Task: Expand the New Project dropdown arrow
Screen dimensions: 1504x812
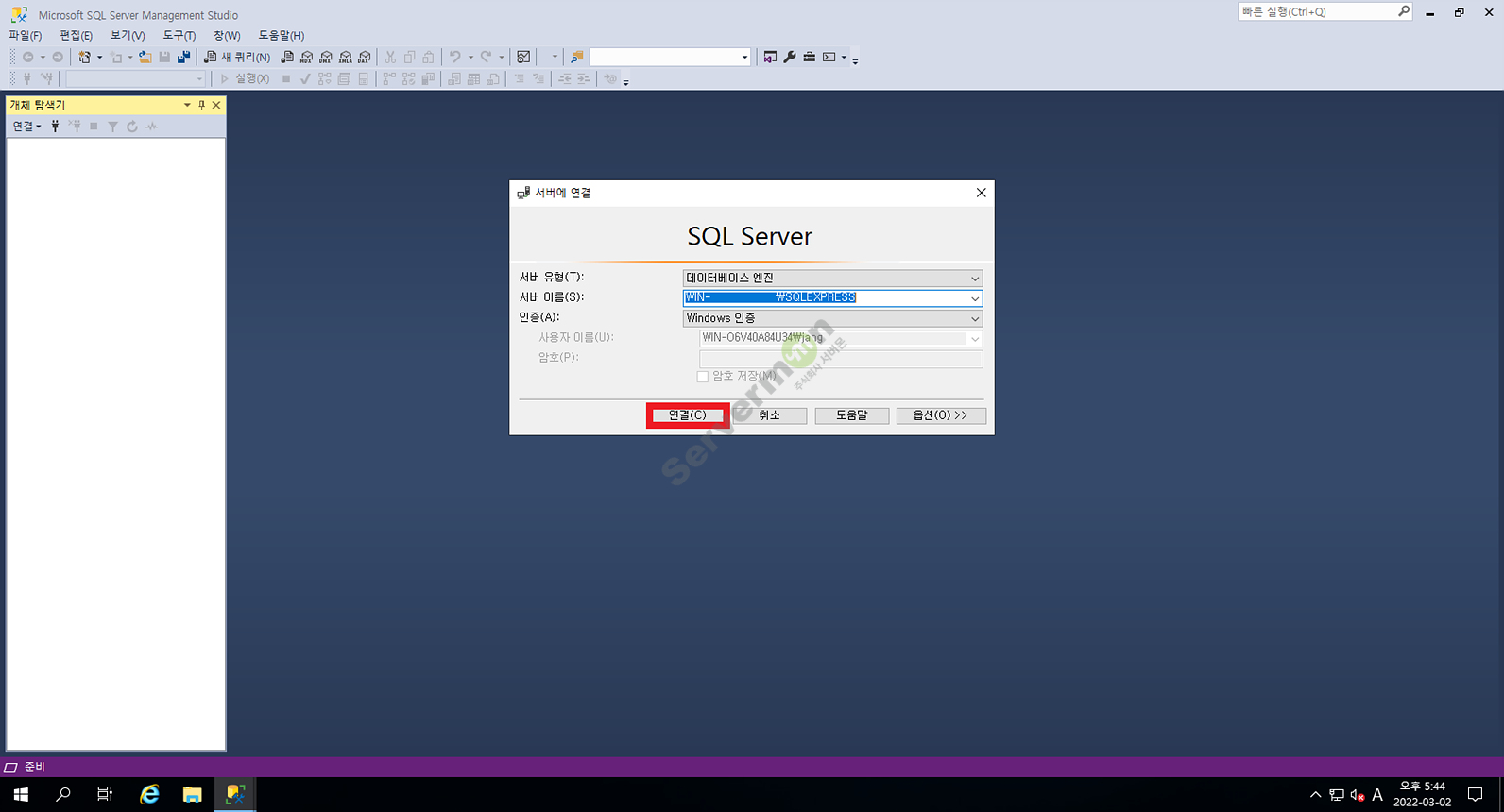Action: 98,57
